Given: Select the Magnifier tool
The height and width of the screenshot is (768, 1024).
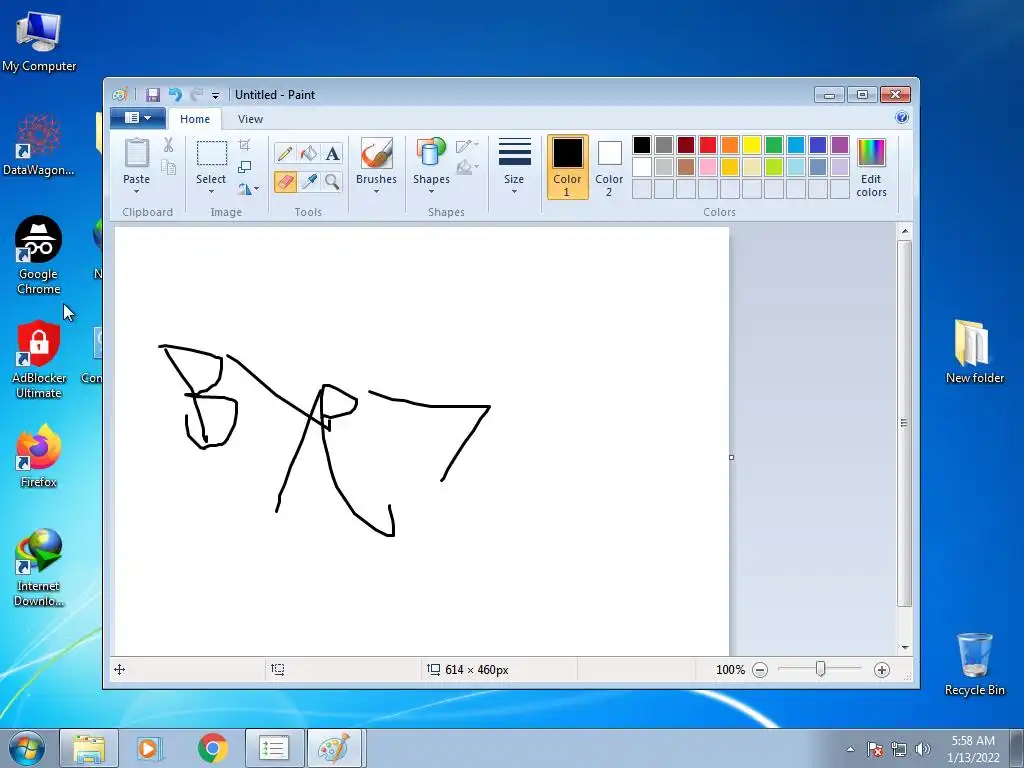Looking at the screenshot, I should (x=332, y=181).
